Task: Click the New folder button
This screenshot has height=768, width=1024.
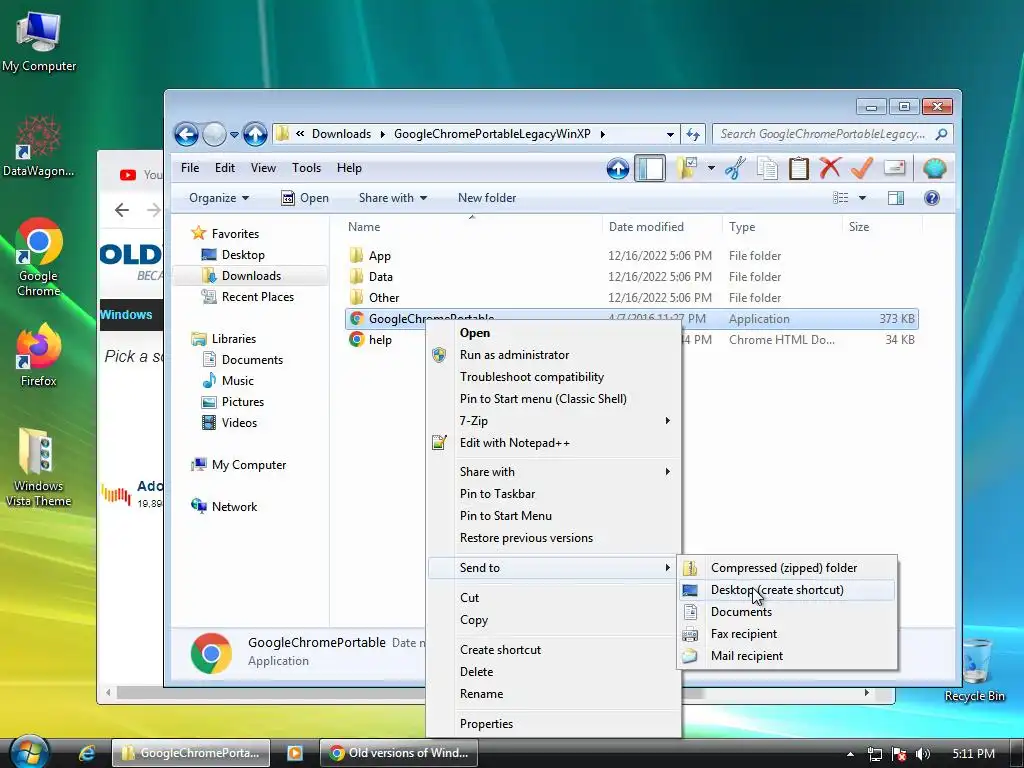Action: click(487, 198)
